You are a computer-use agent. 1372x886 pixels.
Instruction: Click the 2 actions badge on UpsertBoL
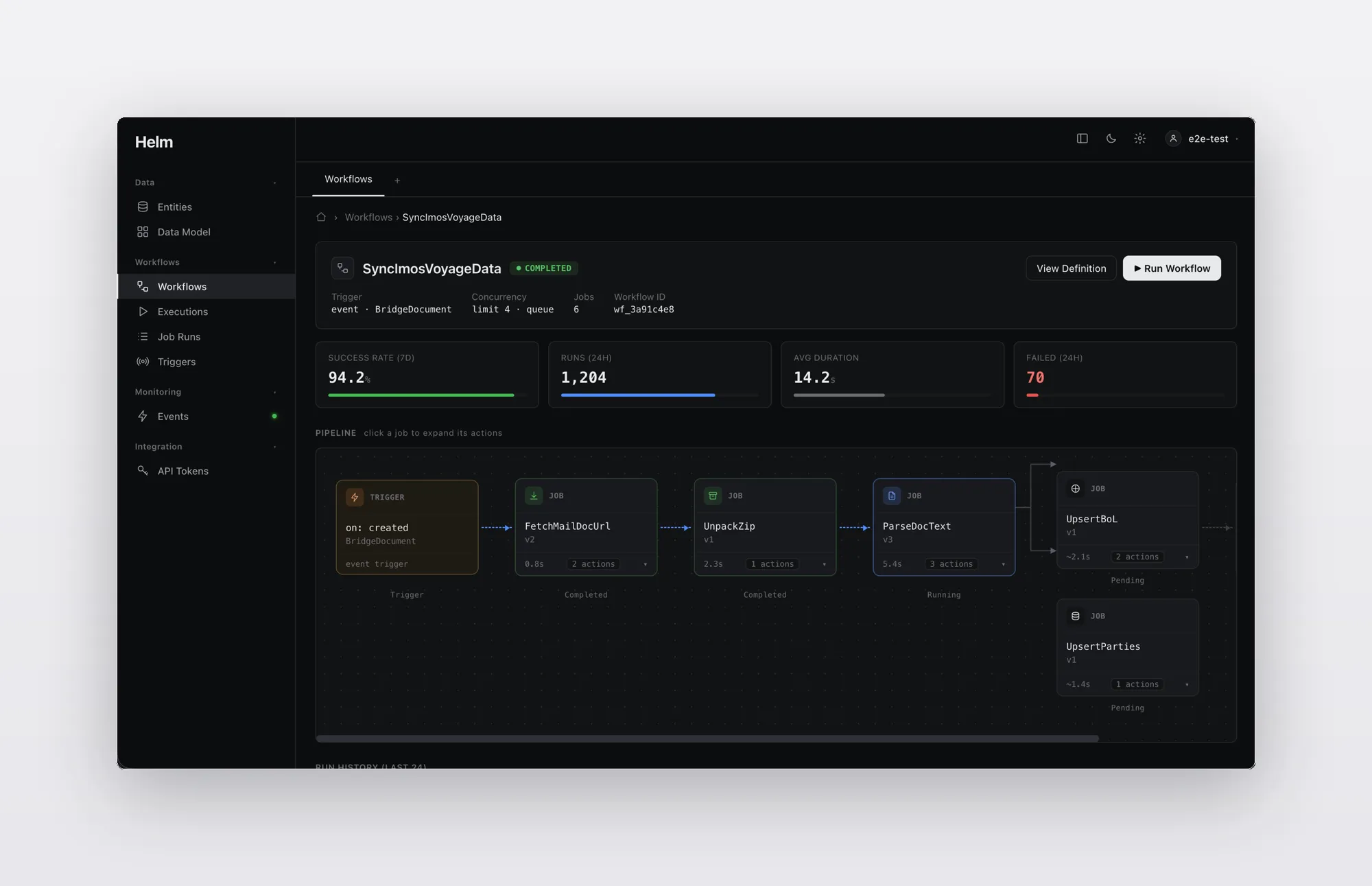(1137, 557)
